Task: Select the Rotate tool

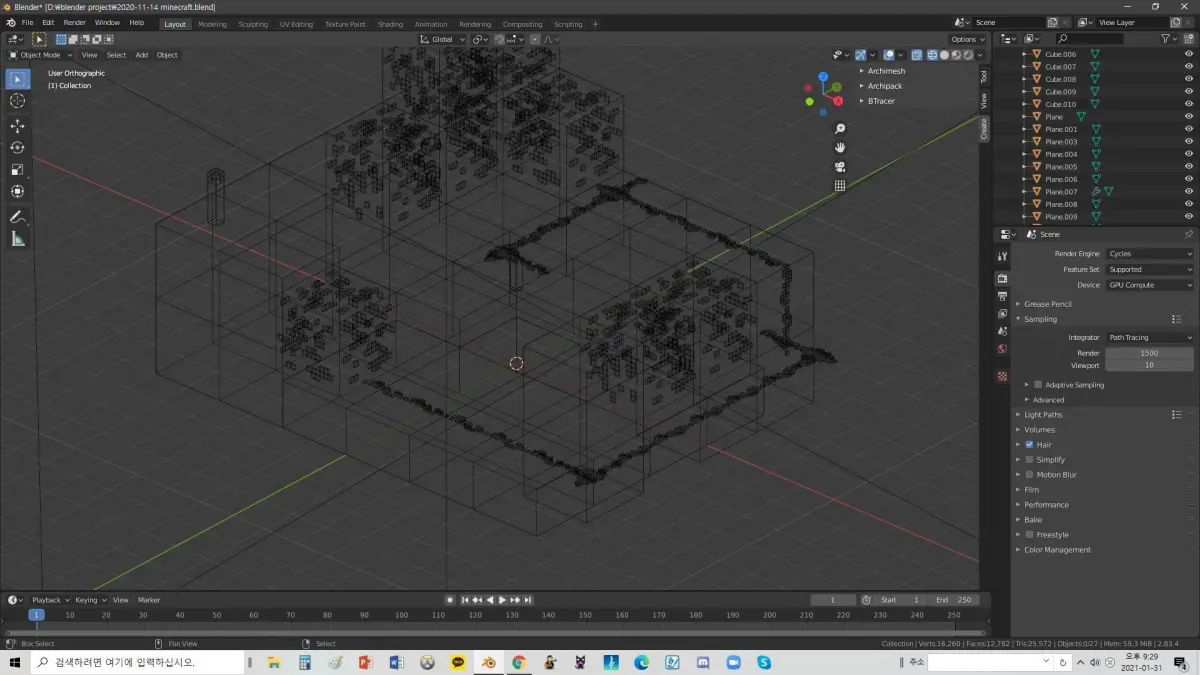Action: click(x=17, y=148)
